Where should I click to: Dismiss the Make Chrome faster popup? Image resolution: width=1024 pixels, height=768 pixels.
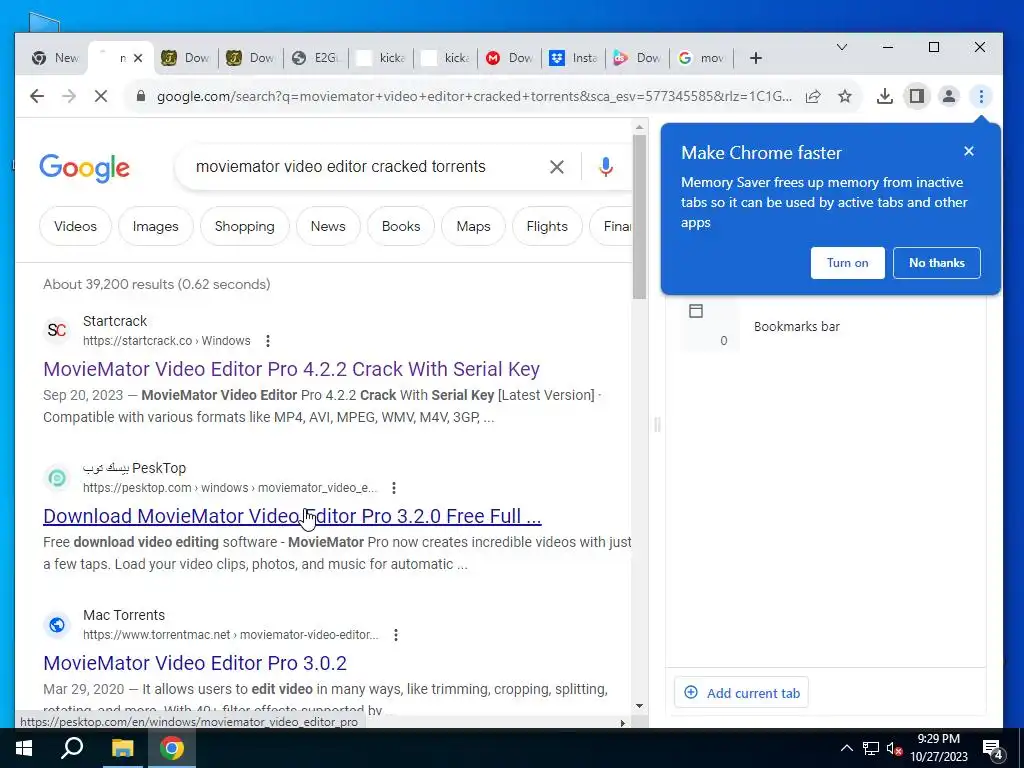tap(969, 152)
